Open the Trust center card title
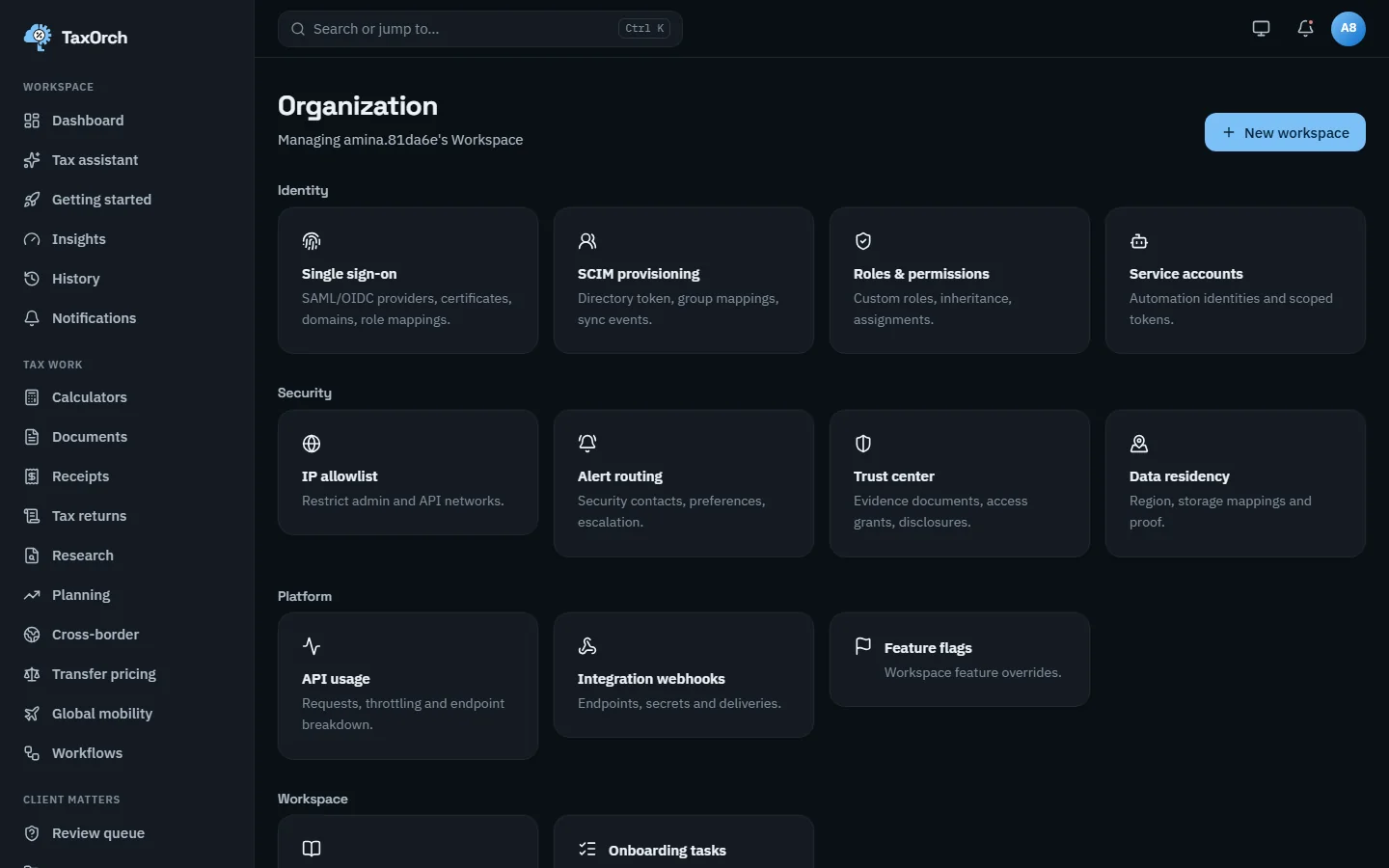This screenshot has height=868, width=1389. [x=894, y=476]
